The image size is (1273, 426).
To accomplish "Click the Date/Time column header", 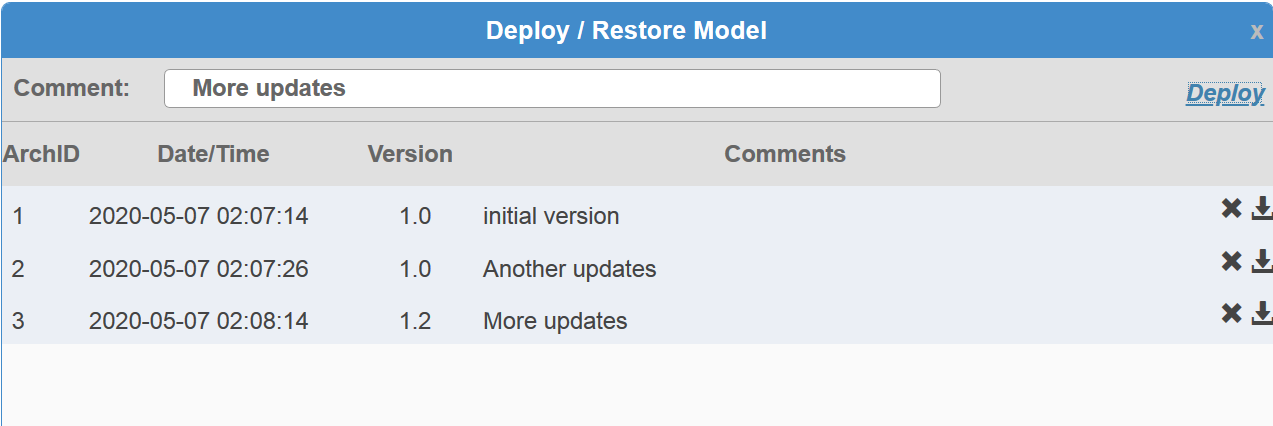I will pos(213,154).
